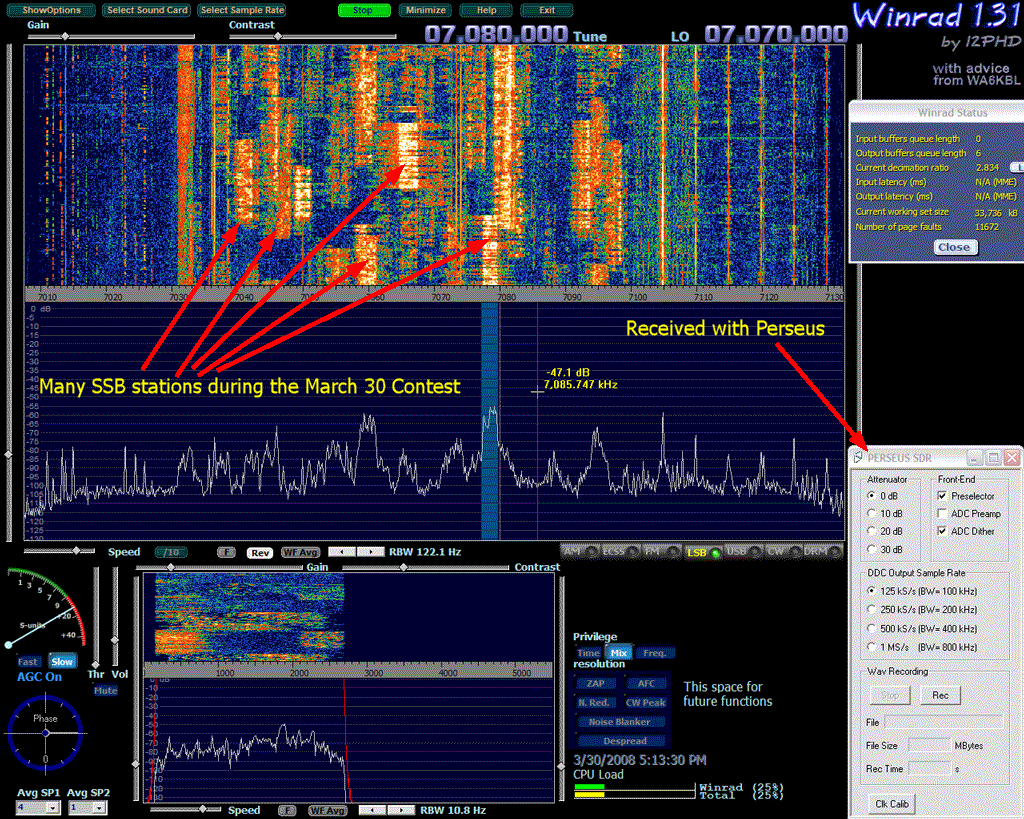Toggle the ZAP function
1024x819 pixels.
(x=595, y=683)
